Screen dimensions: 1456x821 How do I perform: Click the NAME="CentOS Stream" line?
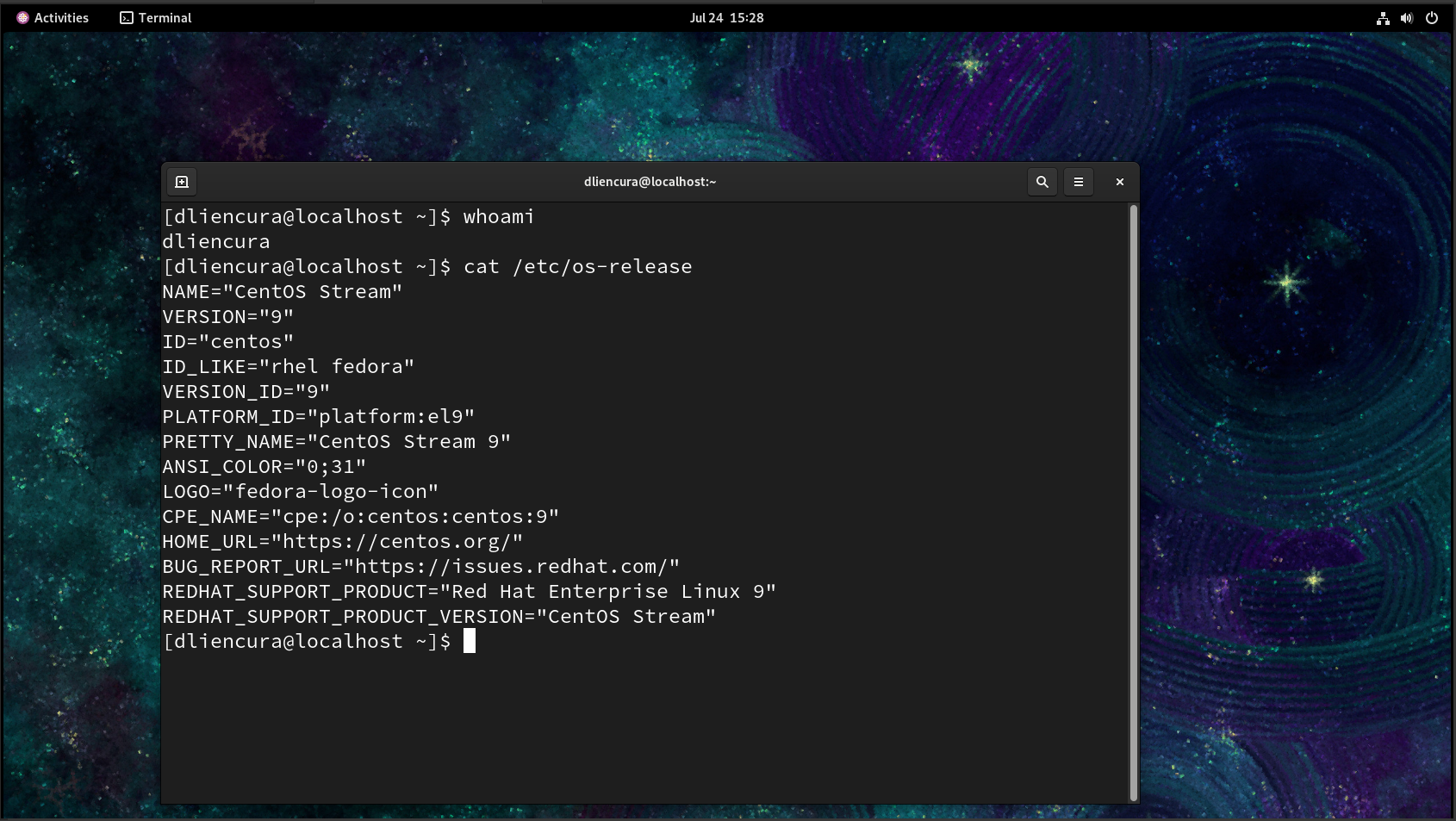283,292
